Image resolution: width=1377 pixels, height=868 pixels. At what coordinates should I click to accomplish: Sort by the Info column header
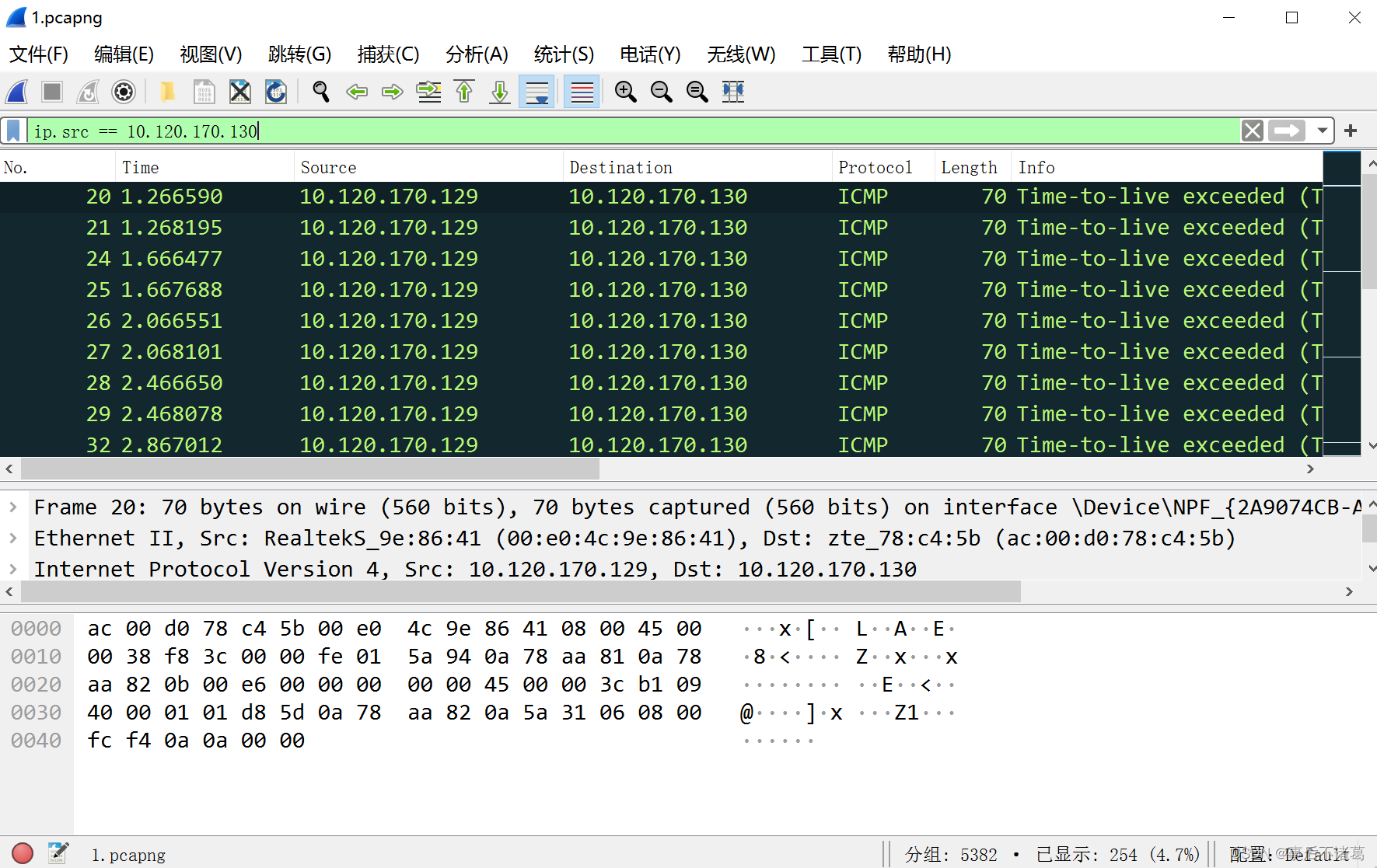(1166, 167)
